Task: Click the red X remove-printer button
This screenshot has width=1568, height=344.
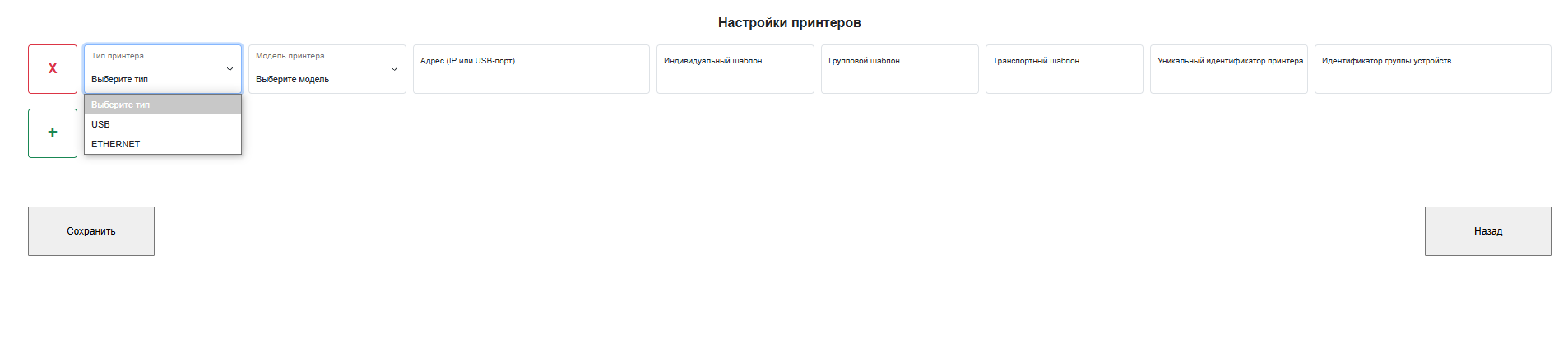Action: point(53,69)
